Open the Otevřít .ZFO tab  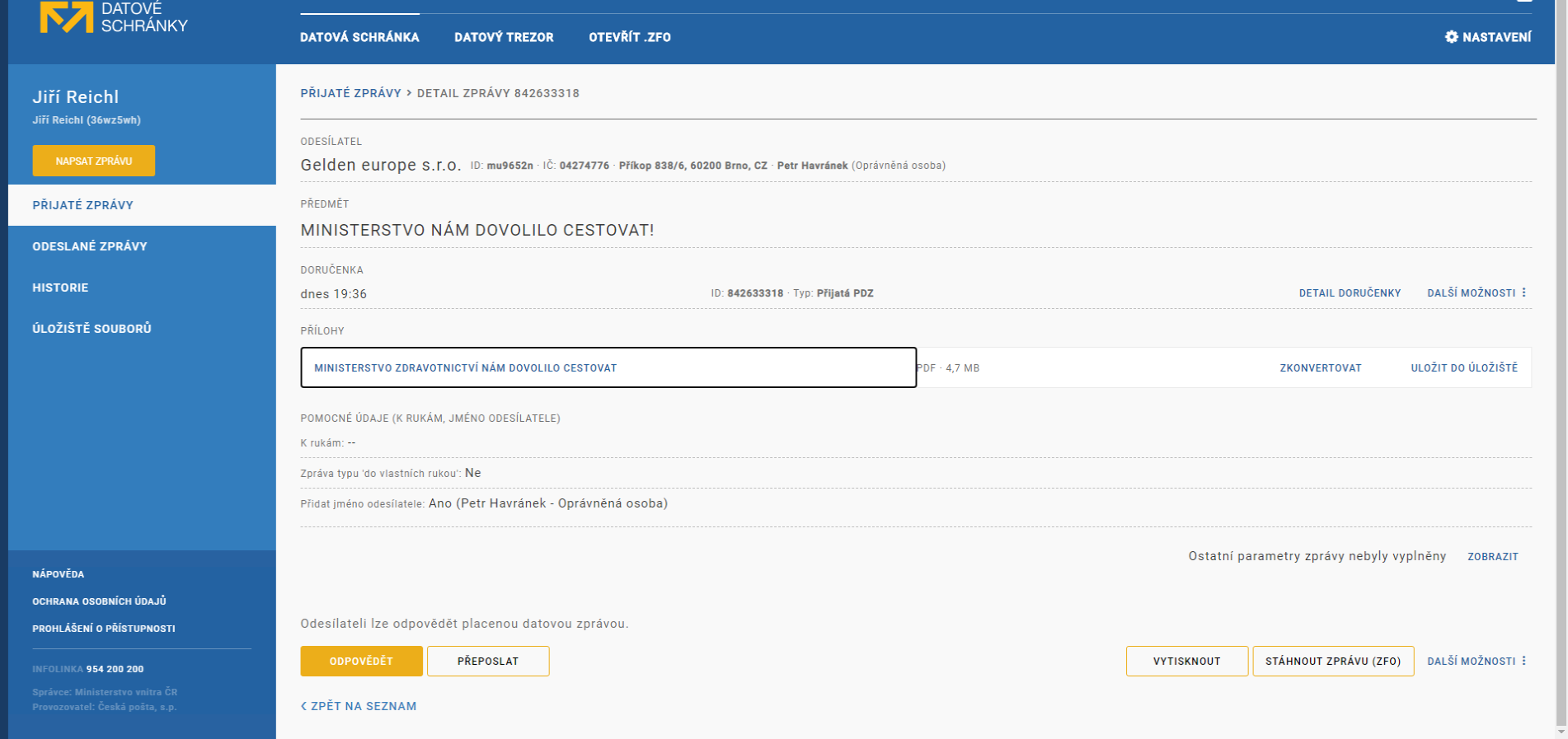click(629, 37)
